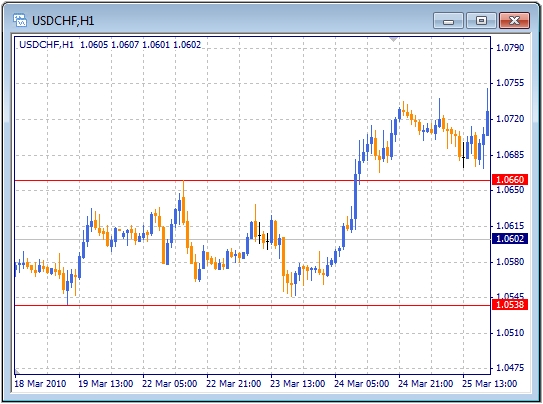The width and height of the screenshot is (543, 404).
Task: Click the small arrow at chart bottom-left corner
Action: [17, 371]
